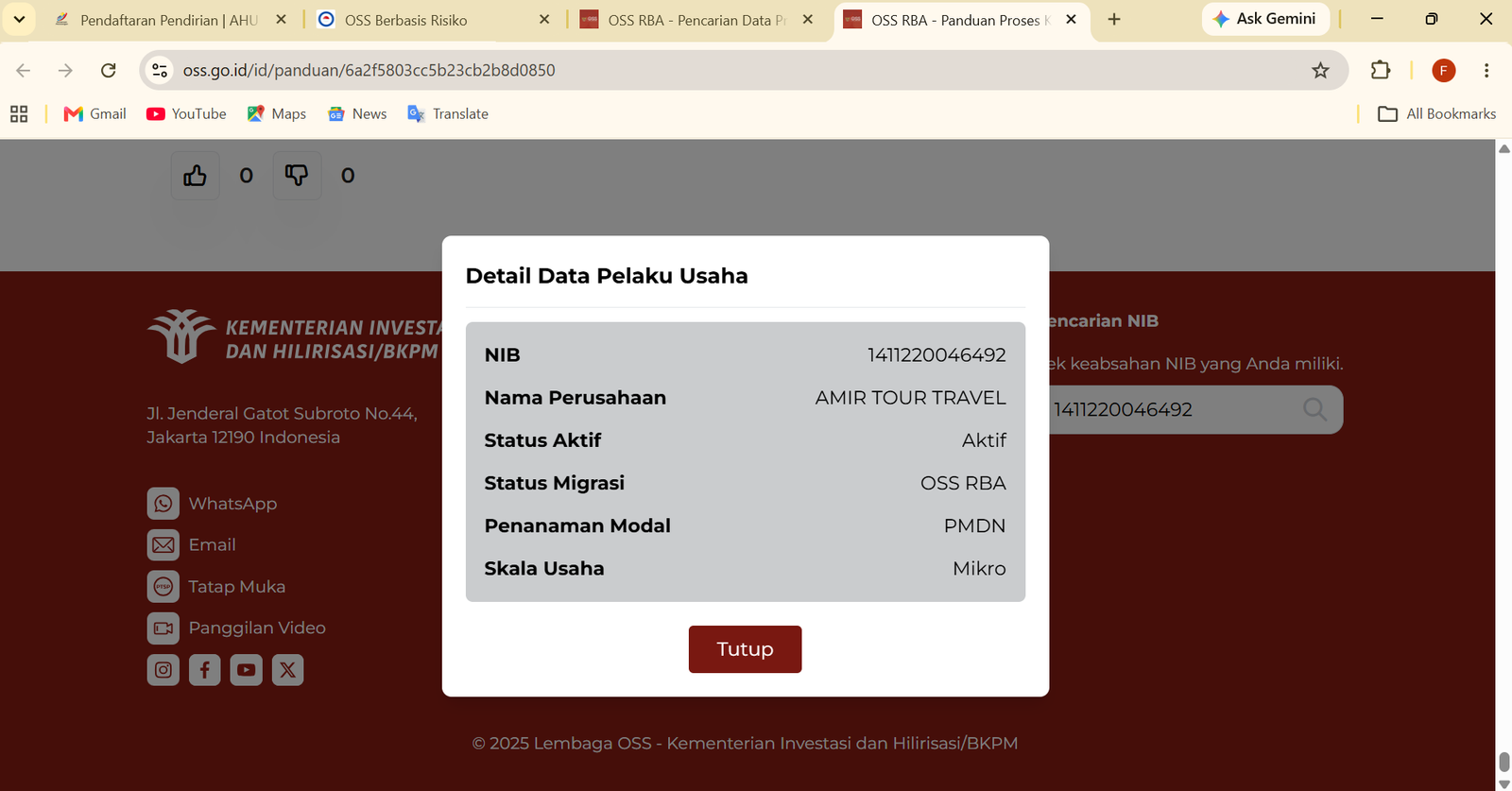Reload the current page
The image size is (1512, 791).
pos(109,70)
